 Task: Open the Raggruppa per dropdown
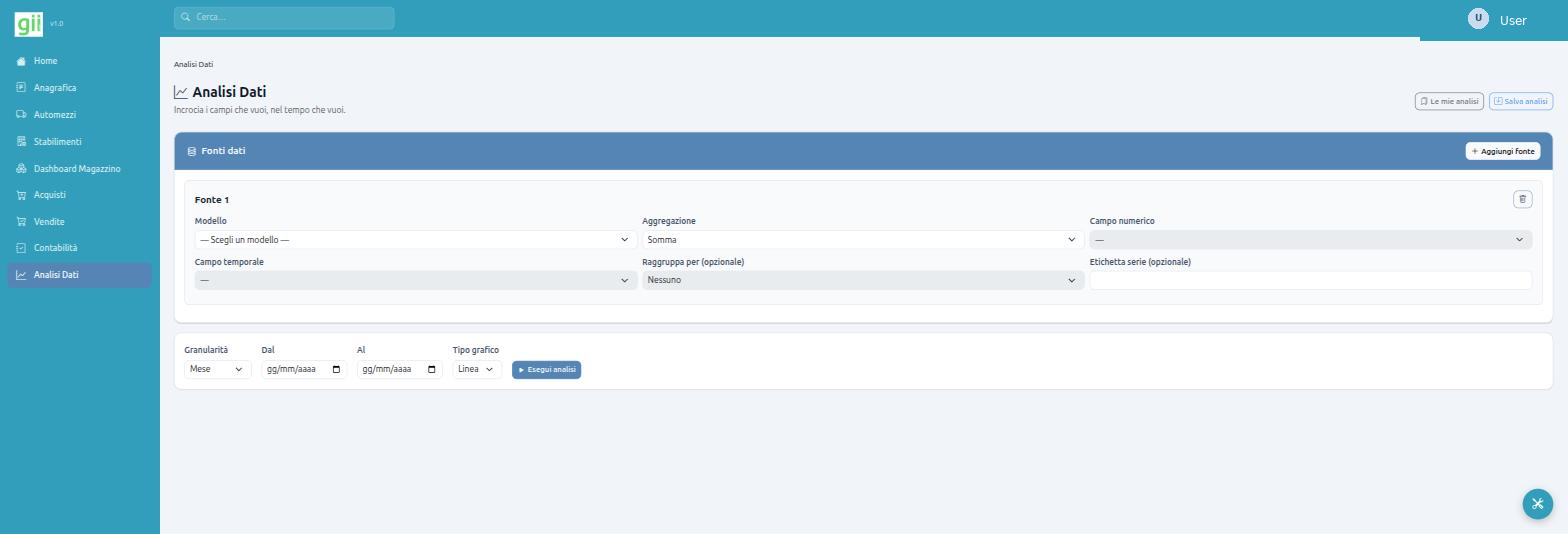pyautogui.click(x=863, y=280)
